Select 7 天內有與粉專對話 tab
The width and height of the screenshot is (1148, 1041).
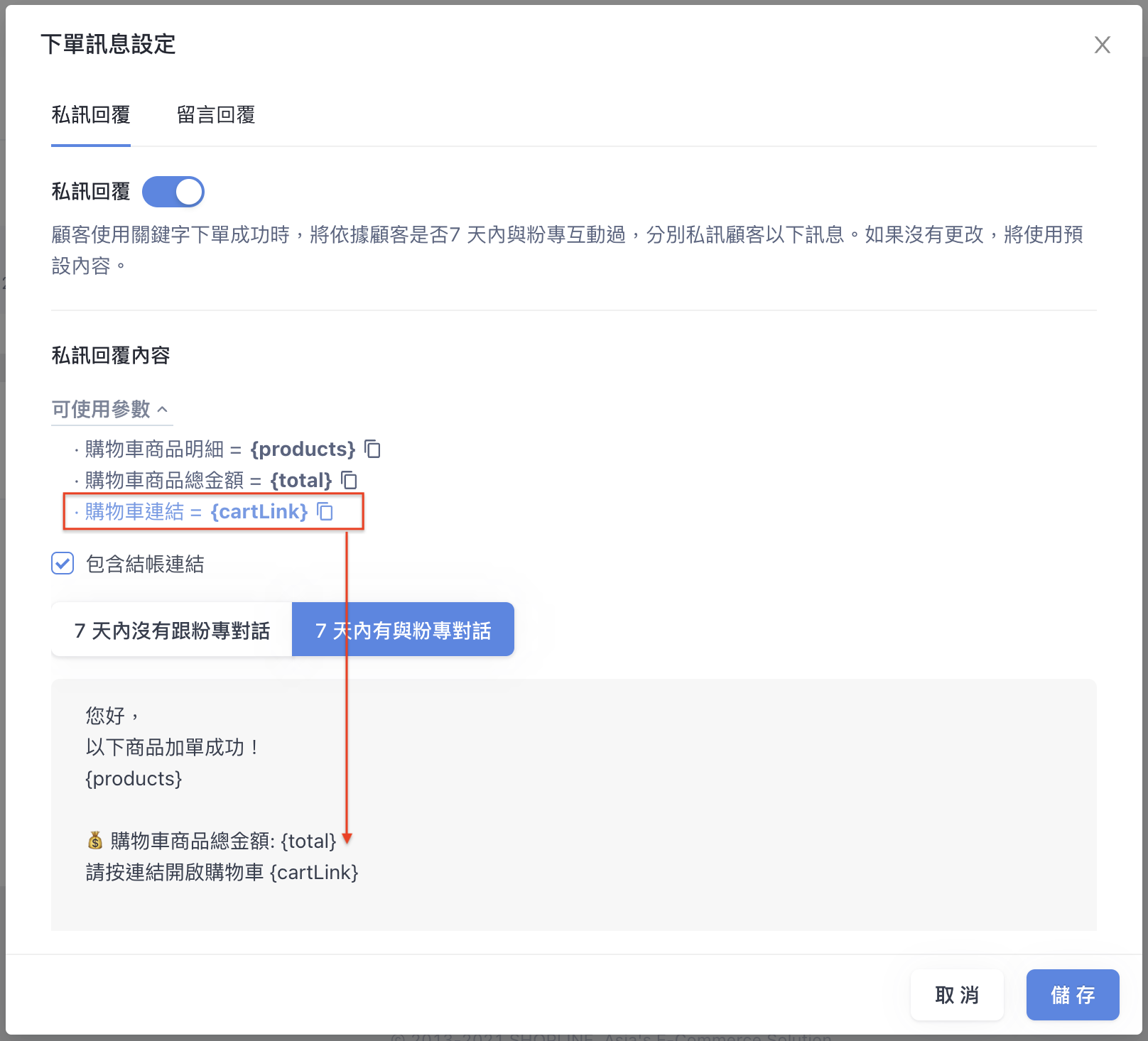tap(403, 630)
